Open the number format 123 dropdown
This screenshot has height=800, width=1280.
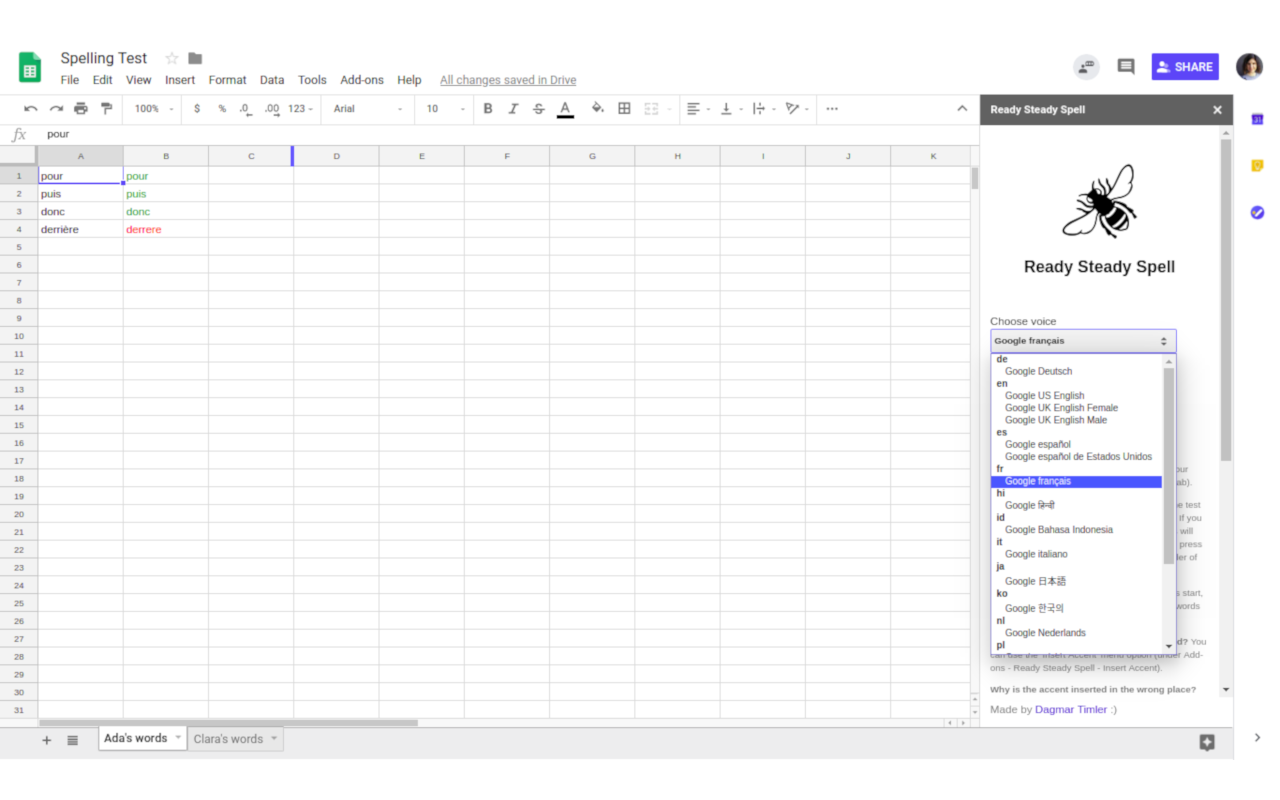pos(300,108)
